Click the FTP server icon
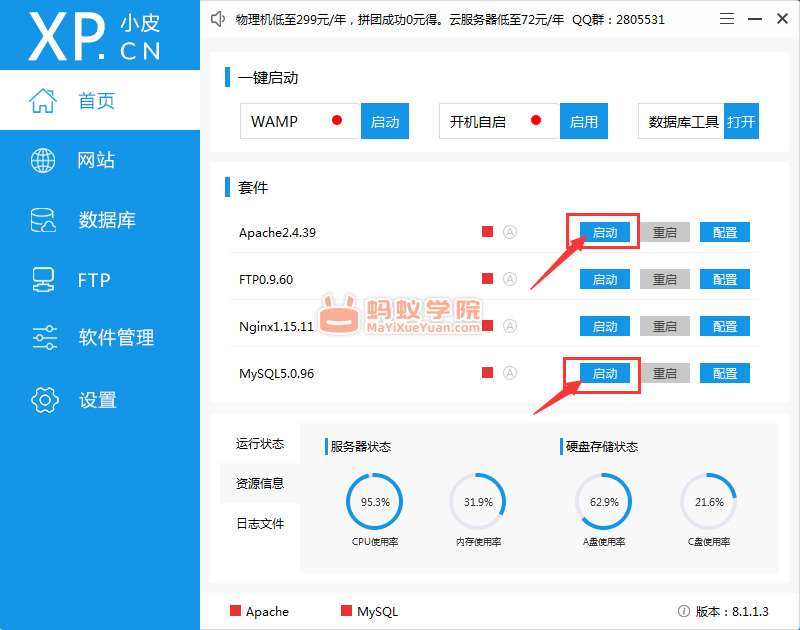800x630 pixels. (43, 280)
